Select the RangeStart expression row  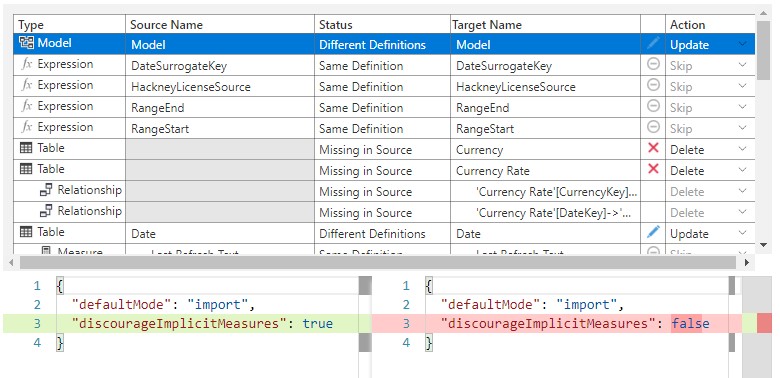point(384,128)
